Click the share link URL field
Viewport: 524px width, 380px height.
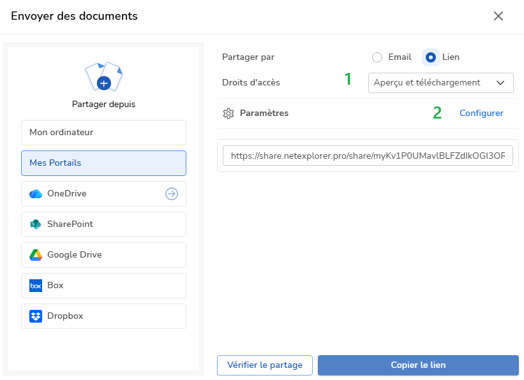368,155
